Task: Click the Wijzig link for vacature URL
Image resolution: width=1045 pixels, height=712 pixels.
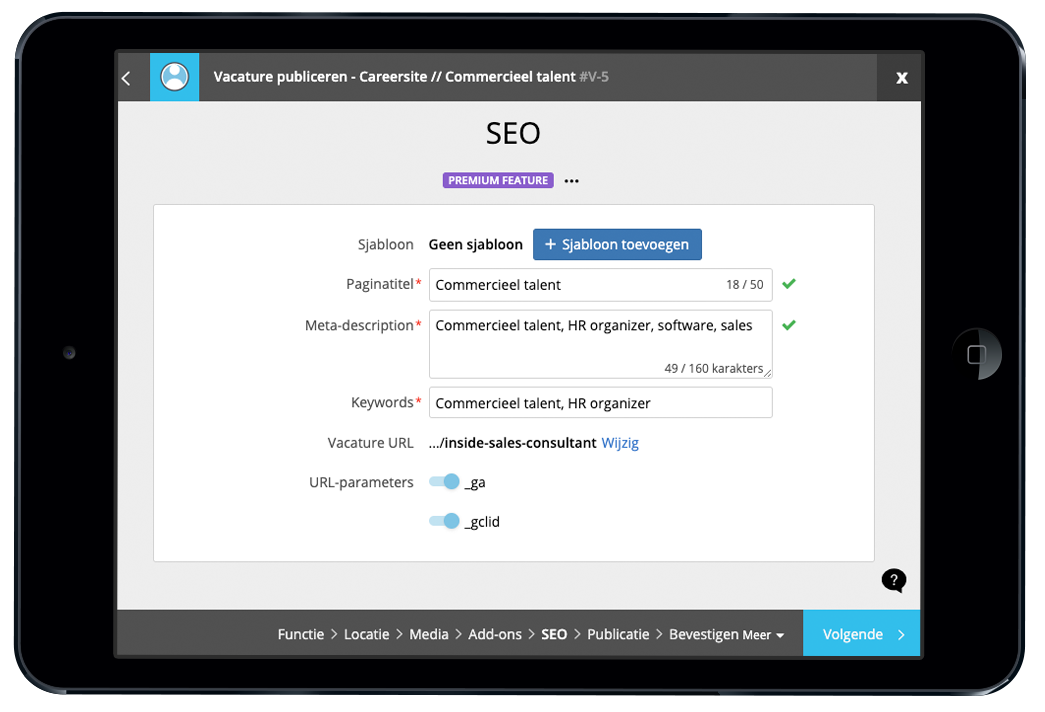Action: pos(620,443)
